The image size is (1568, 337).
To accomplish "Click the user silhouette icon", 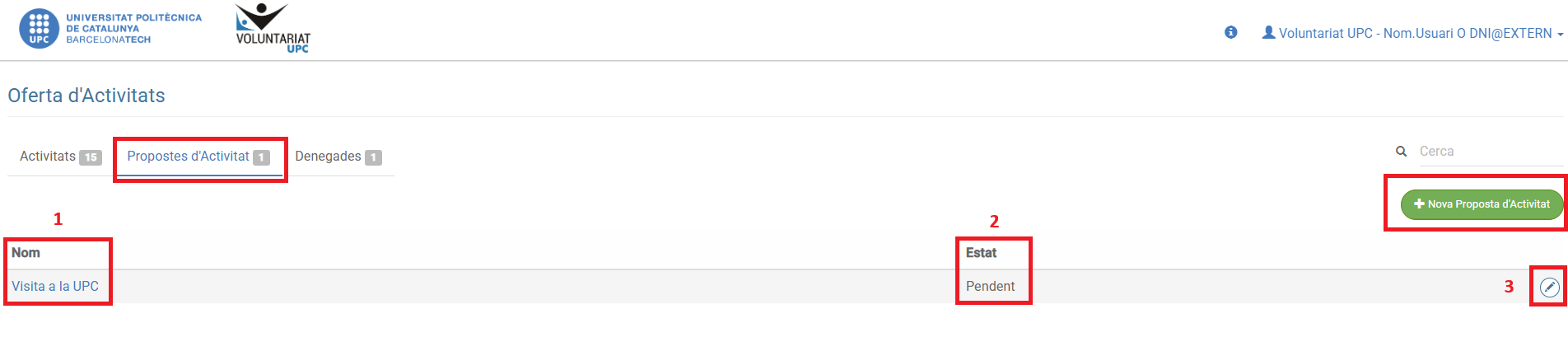I will (1268, 33).
